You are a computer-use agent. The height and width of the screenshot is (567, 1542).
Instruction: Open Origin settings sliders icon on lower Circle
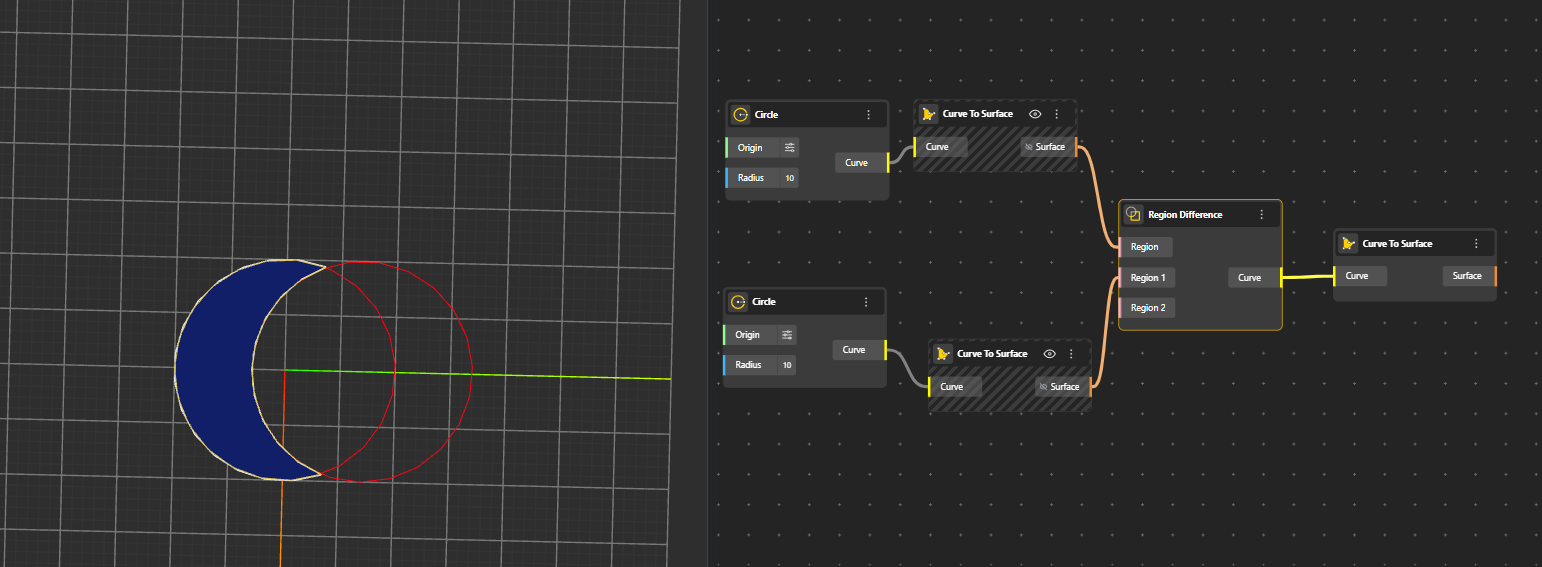tap(787, 335)
